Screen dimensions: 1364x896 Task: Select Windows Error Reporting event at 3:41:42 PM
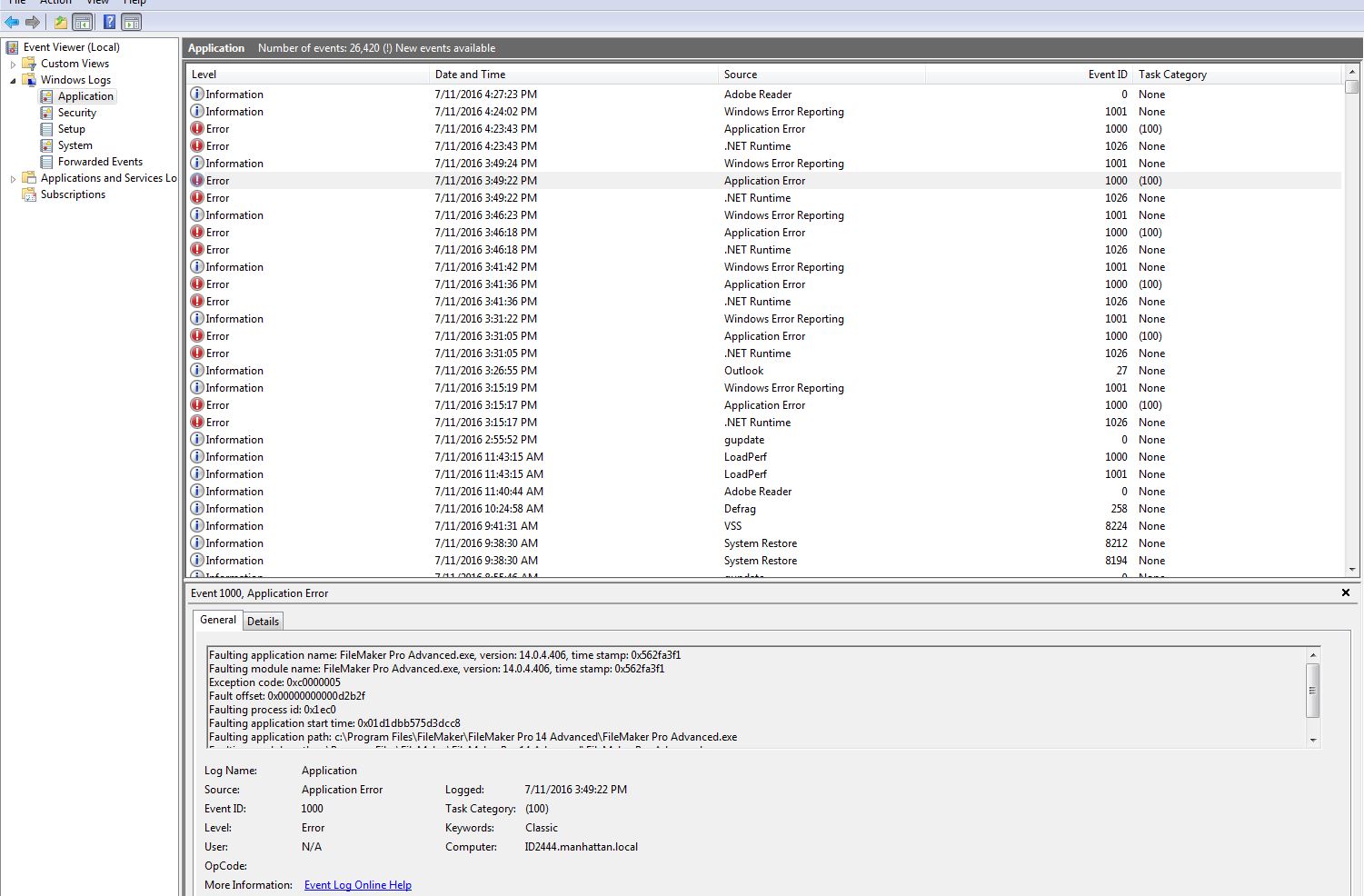pyautogui.click(x=763, y=266)
